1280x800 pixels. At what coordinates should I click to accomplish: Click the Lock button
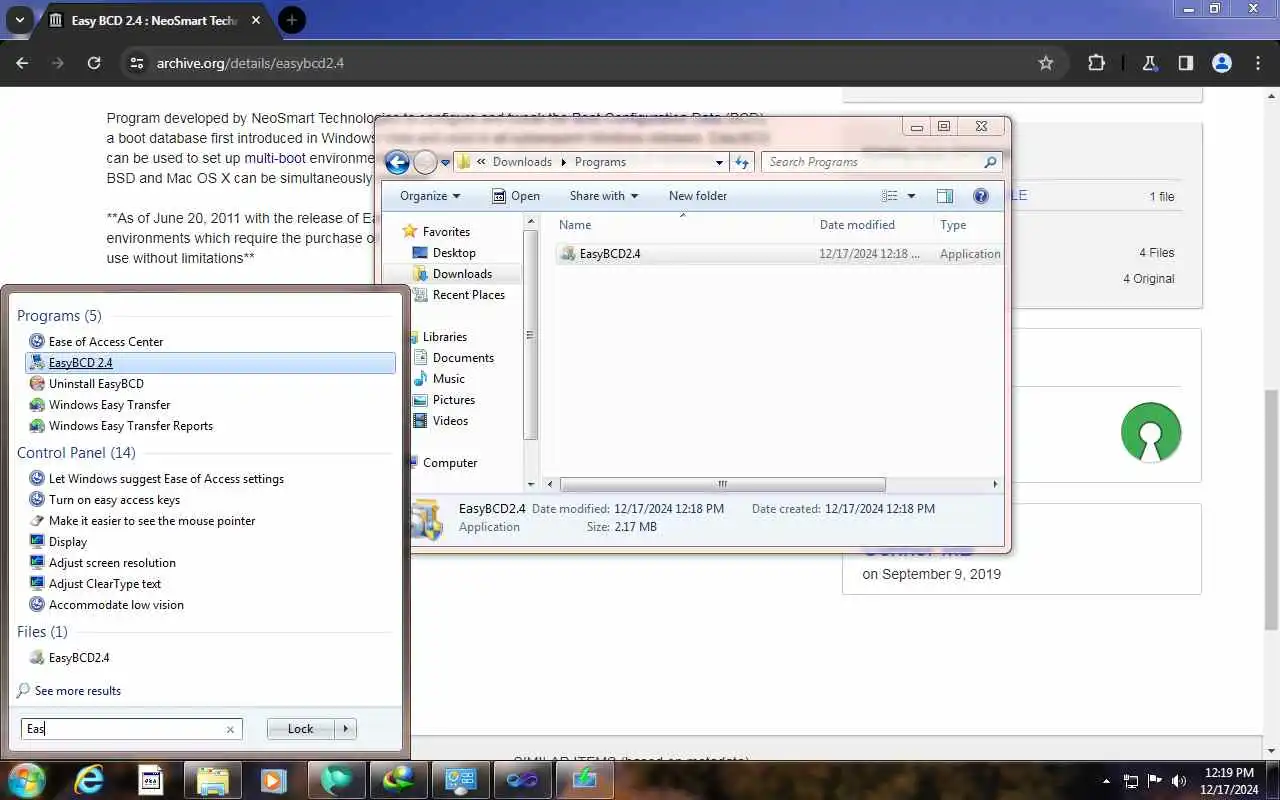tap(300, 729)
